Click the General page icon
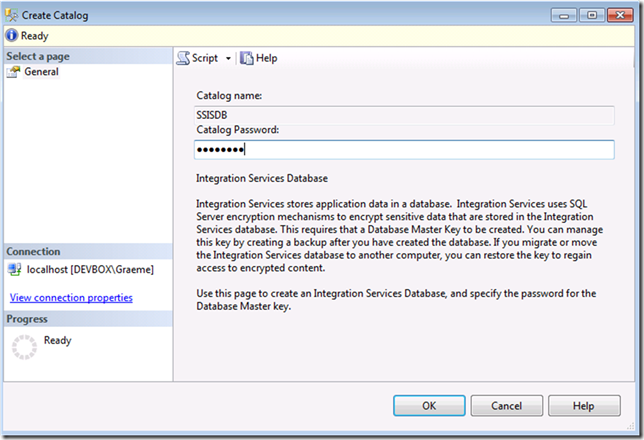The image size is (644, 440). click(13, 72)
